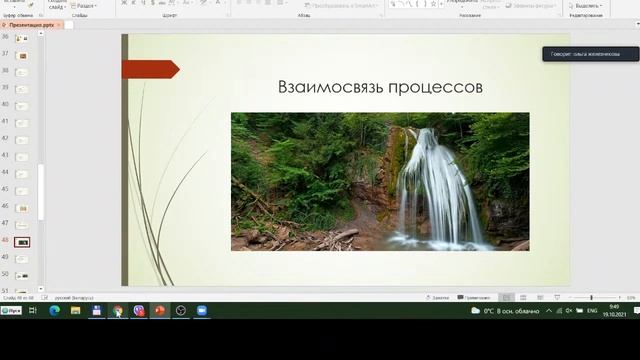
Task: Open the Clipboard group dialog launcher
Action: coord(40,15)
